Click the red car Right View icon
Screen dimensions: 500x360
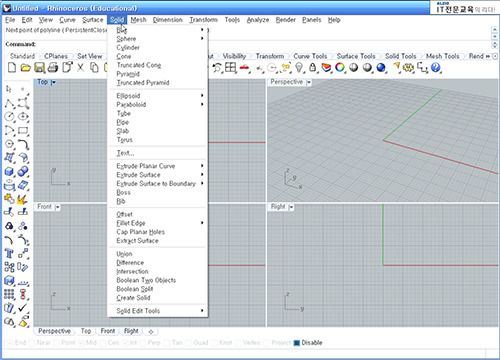(245, 68)
